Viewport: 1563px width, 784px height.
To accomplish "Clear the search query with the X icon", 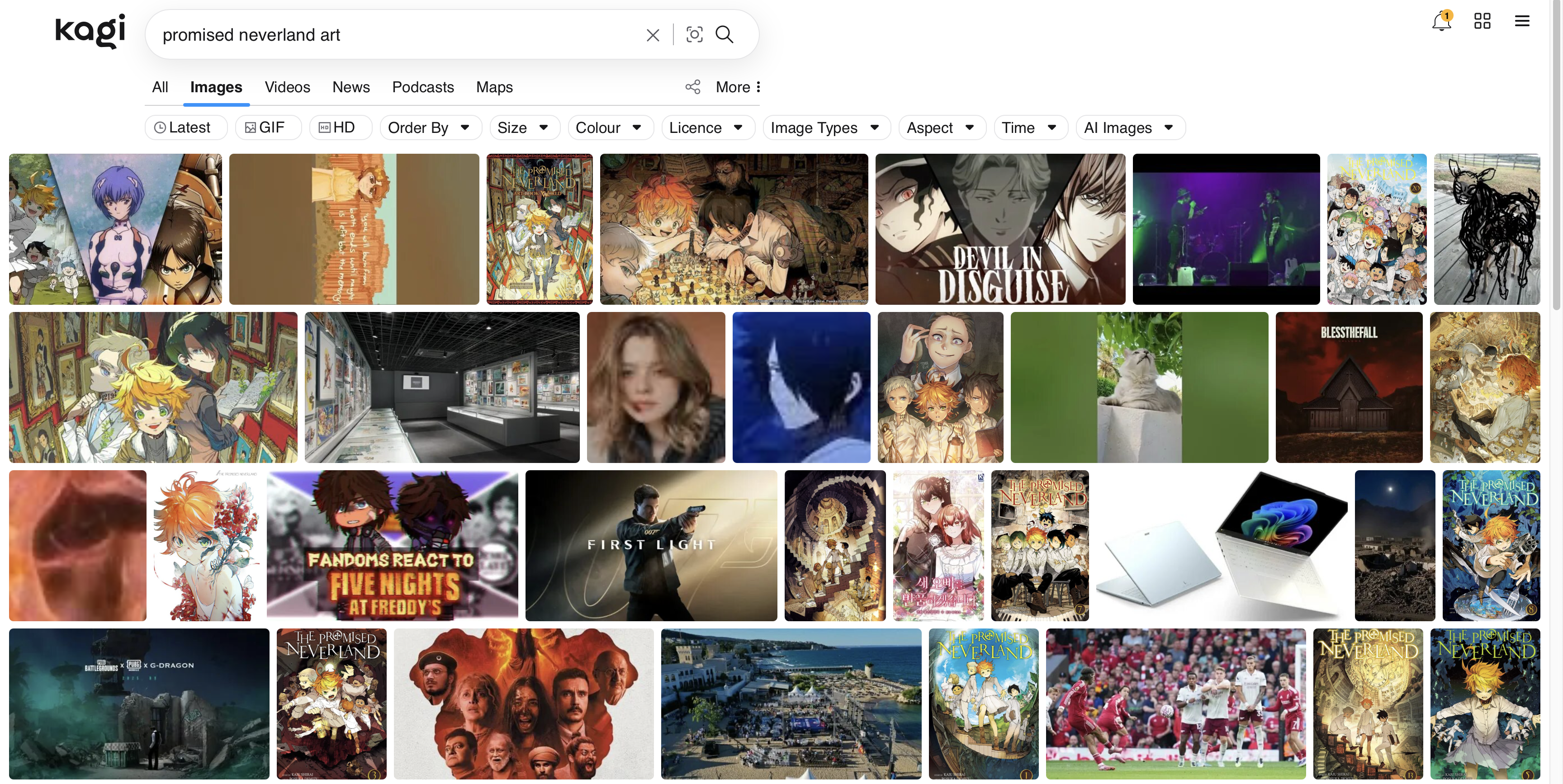I will pos(652,34).
